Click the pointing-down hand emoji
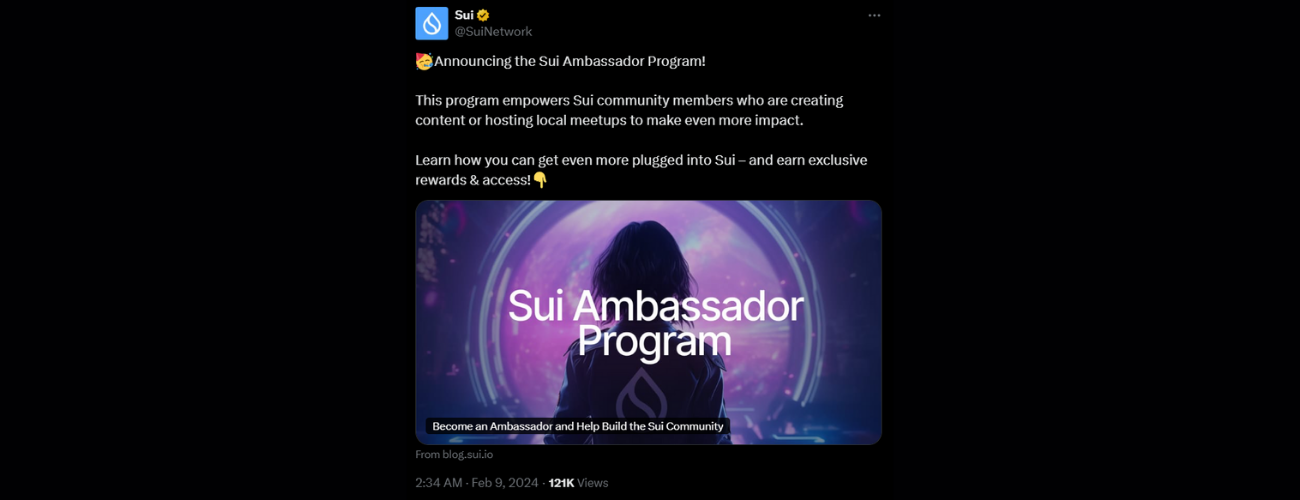This screenshot has height=500, width=1300. pyautogui.click(x=540, y=180)
